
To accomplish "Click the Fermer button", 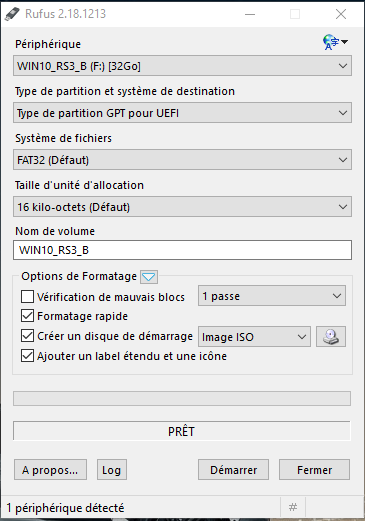I will tap(314, 470).
